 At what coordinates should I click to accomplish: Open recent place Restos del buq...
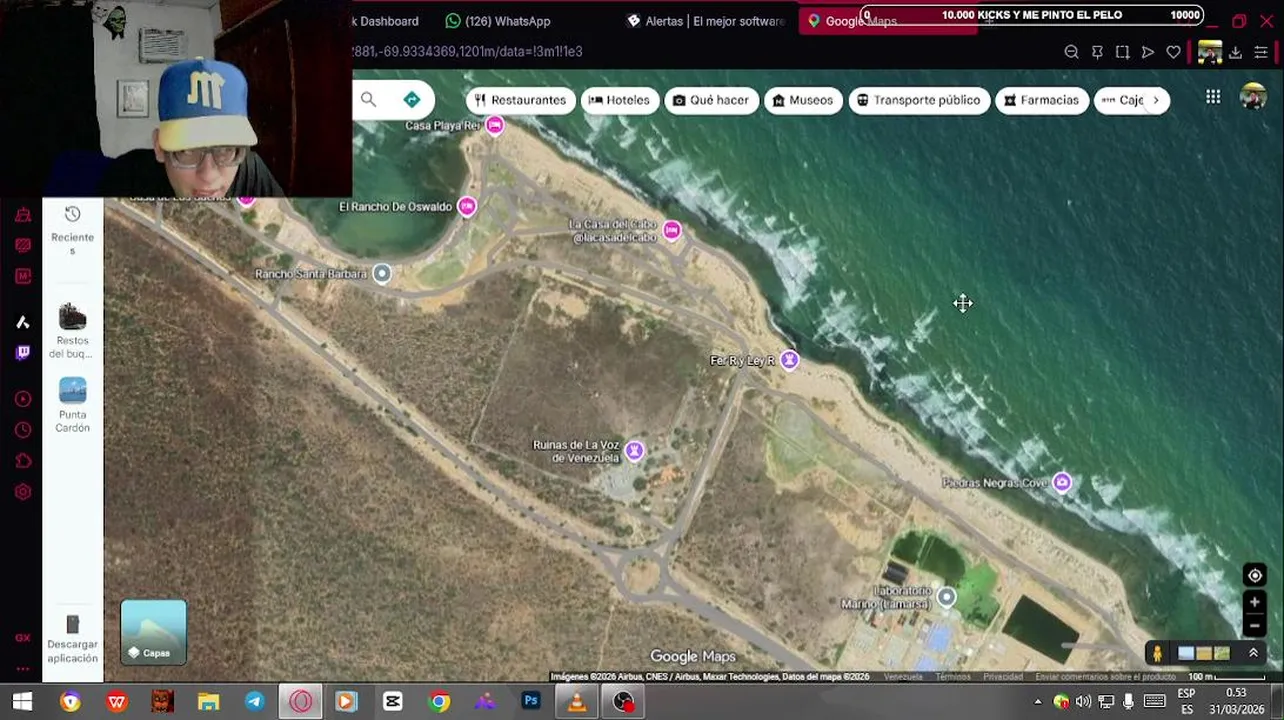(x=72, y=331)
